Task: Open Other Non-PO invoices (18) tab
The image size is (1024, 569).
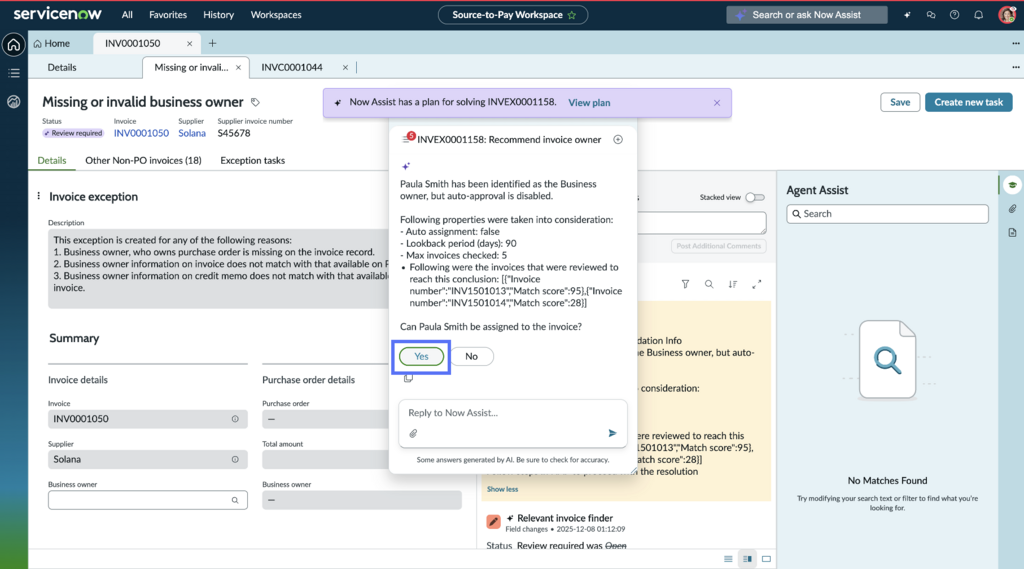Action: pos(143,160)
